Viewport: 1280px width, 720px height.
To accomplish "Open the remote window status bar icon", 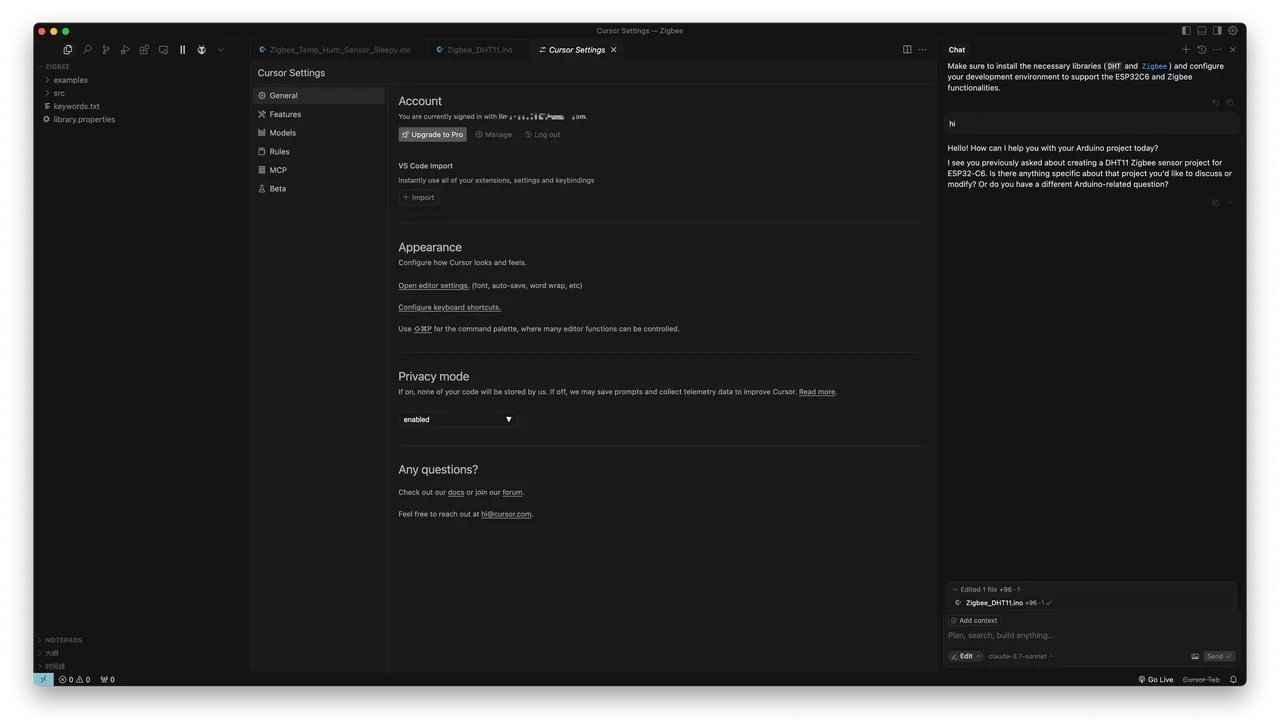I will click(43, 679).
